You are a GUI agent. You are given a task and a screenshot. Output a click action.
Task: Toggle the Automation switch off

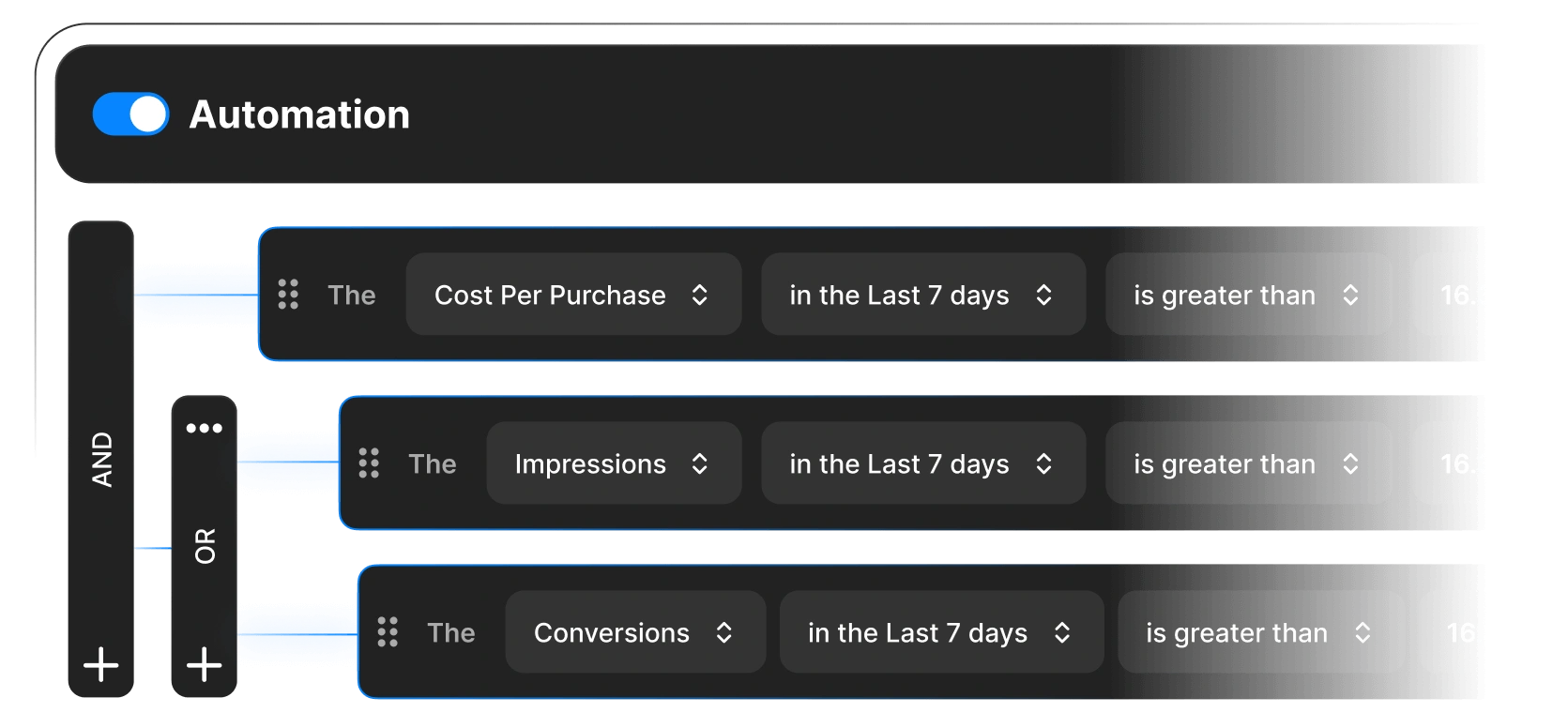130,114
